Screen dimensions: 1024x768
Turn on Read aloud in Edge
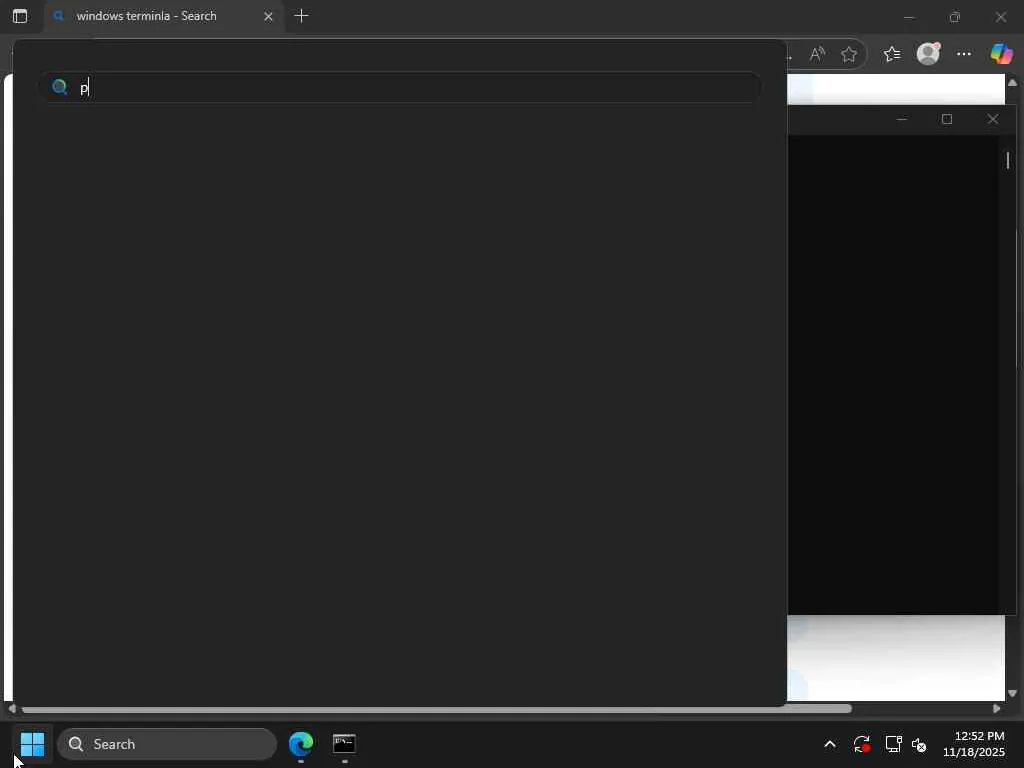(x=817, y=54)
